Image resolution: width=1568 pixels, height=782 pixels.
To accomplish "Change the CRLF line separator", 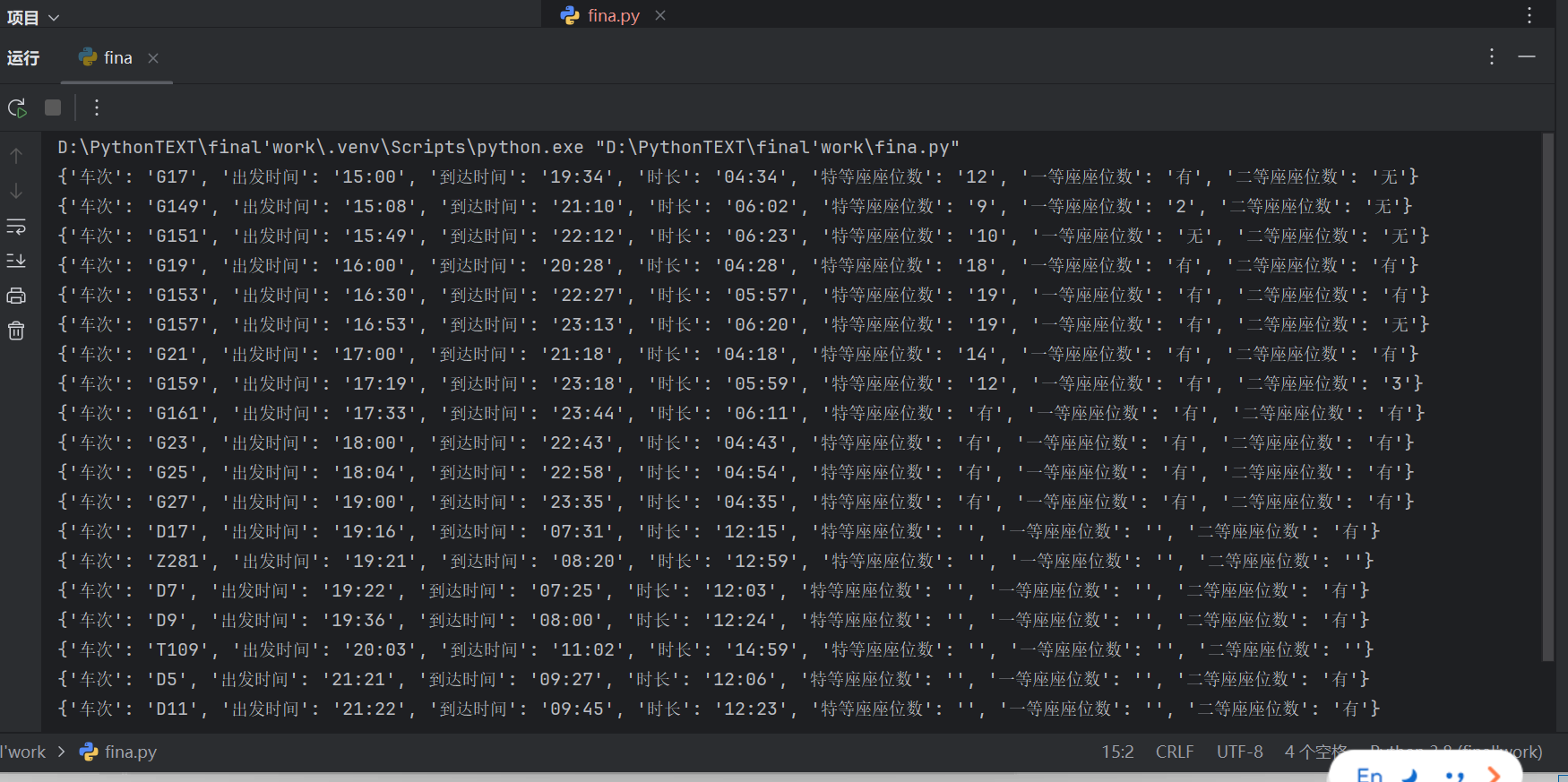I will coord(1175,752).
